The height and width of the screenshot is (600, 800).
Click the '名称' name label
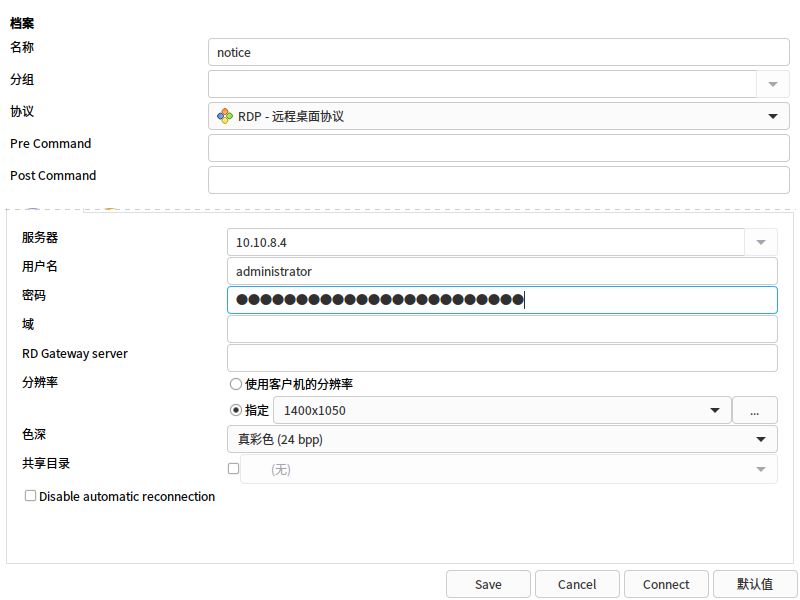point(22,47)
